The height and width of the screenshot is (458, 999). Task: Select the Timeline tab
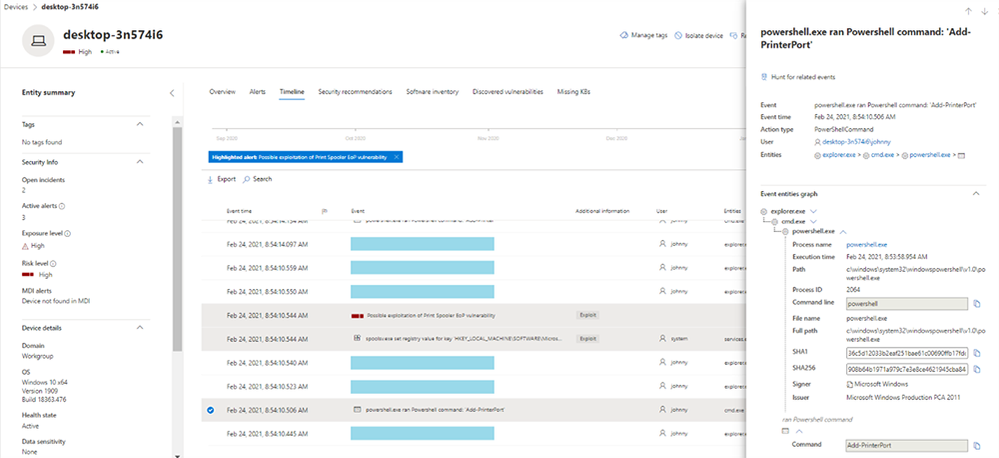coord(292,92)
